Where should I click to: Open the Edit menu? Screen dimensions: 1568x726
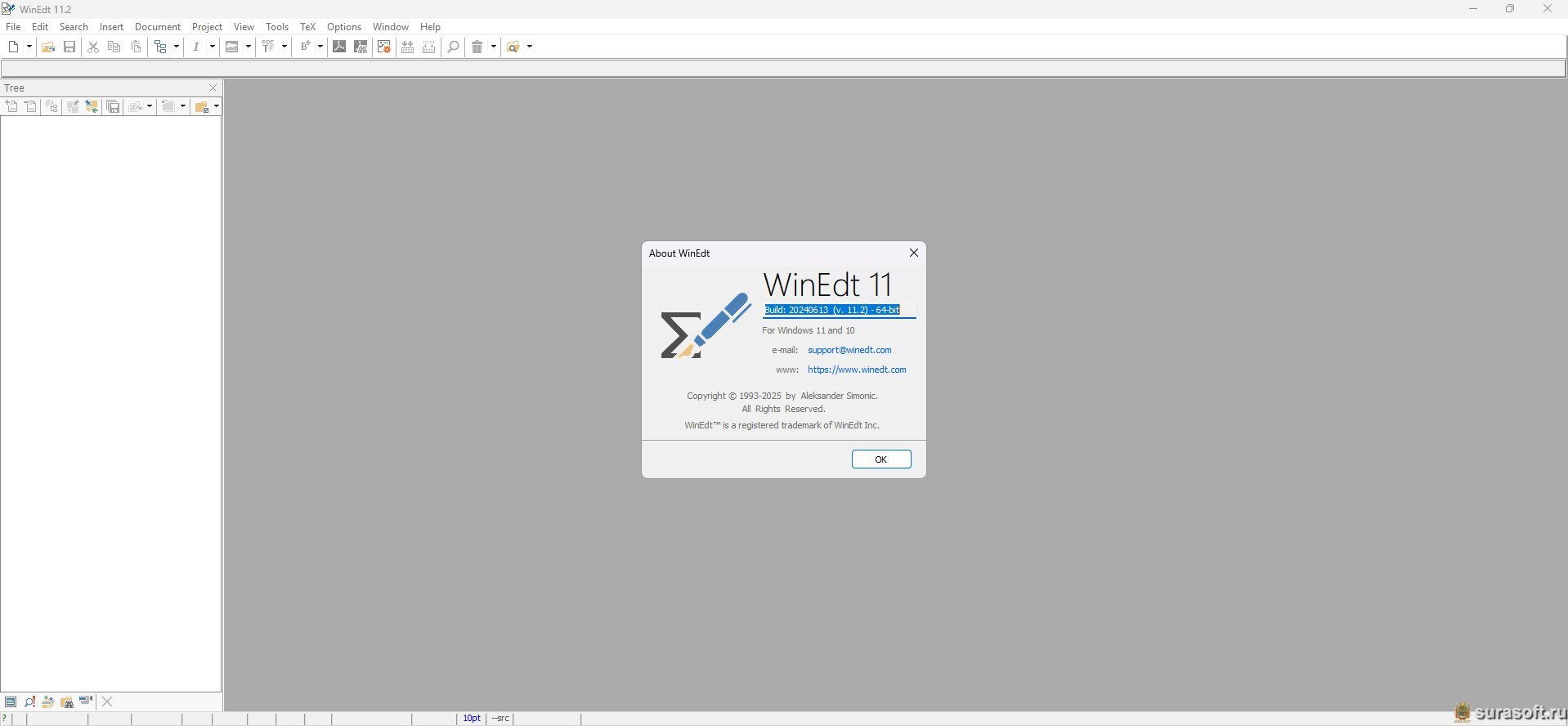click(40, 27)
